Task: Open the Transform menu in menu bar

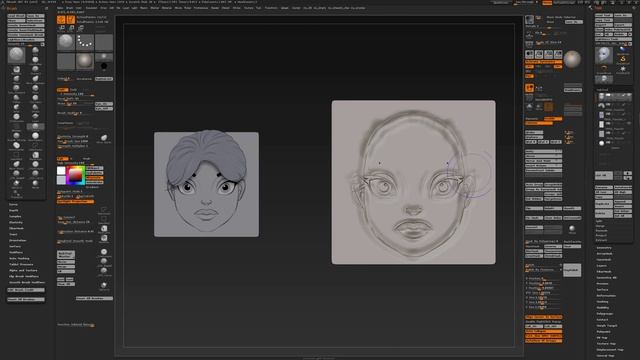Action: (271, 8)
